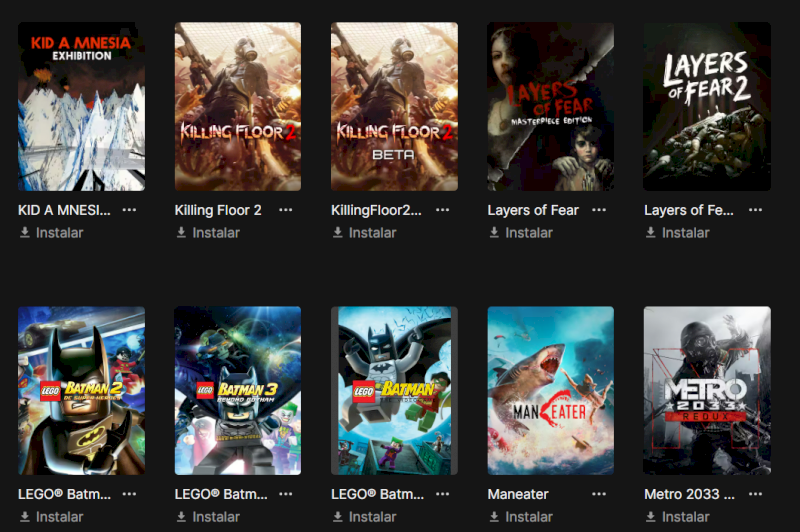Open three-dot menu under LEGO Batman 2 cover
This screenshot has width=800, height=532.
click(x=130, y=494)
